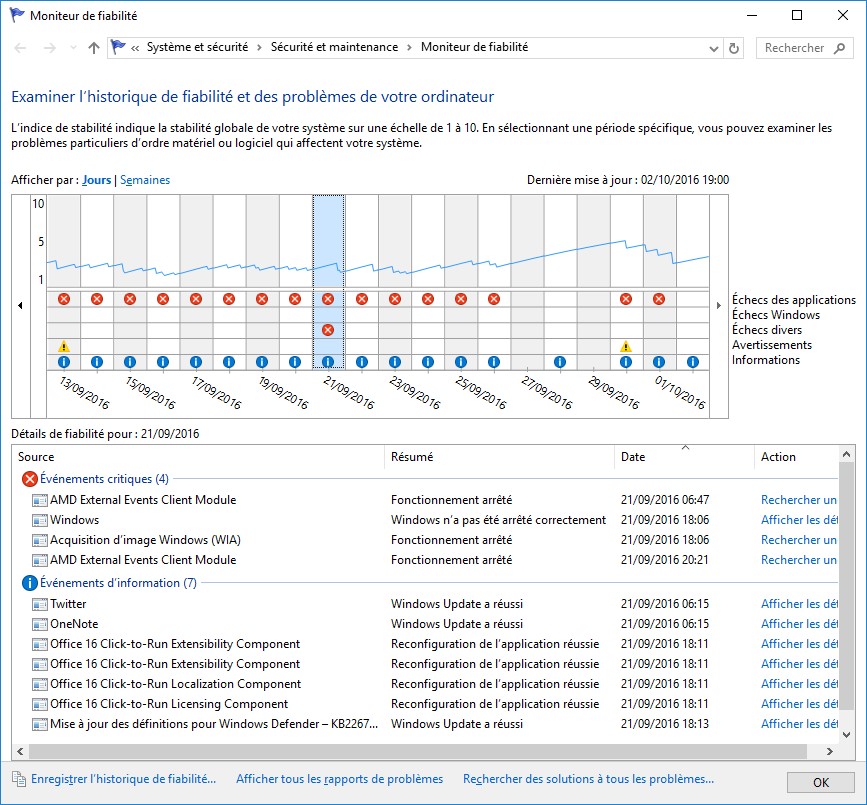Go up one level with the up arrow
The height and width of the screenshot is (805, 867).
point(94,48)
